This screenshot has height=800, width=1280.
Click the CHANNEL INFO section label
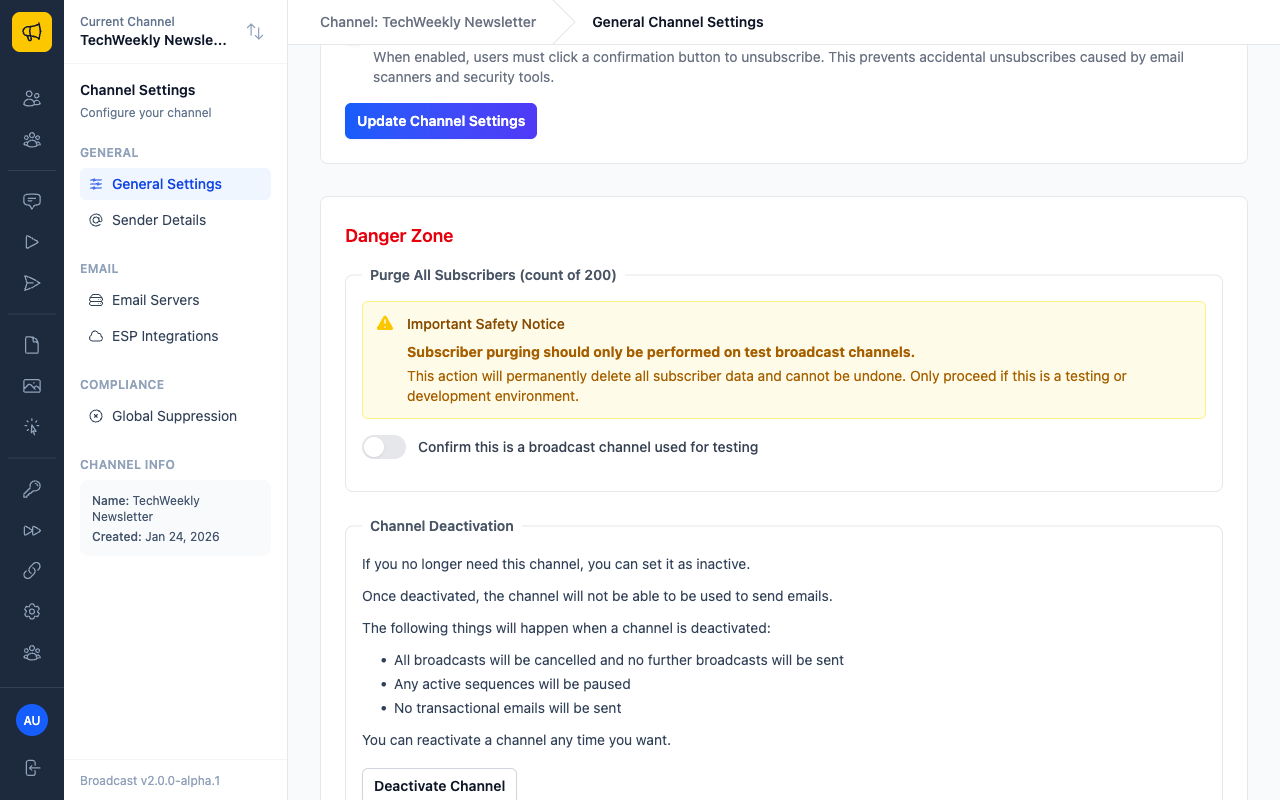click(x=127, y=464)
